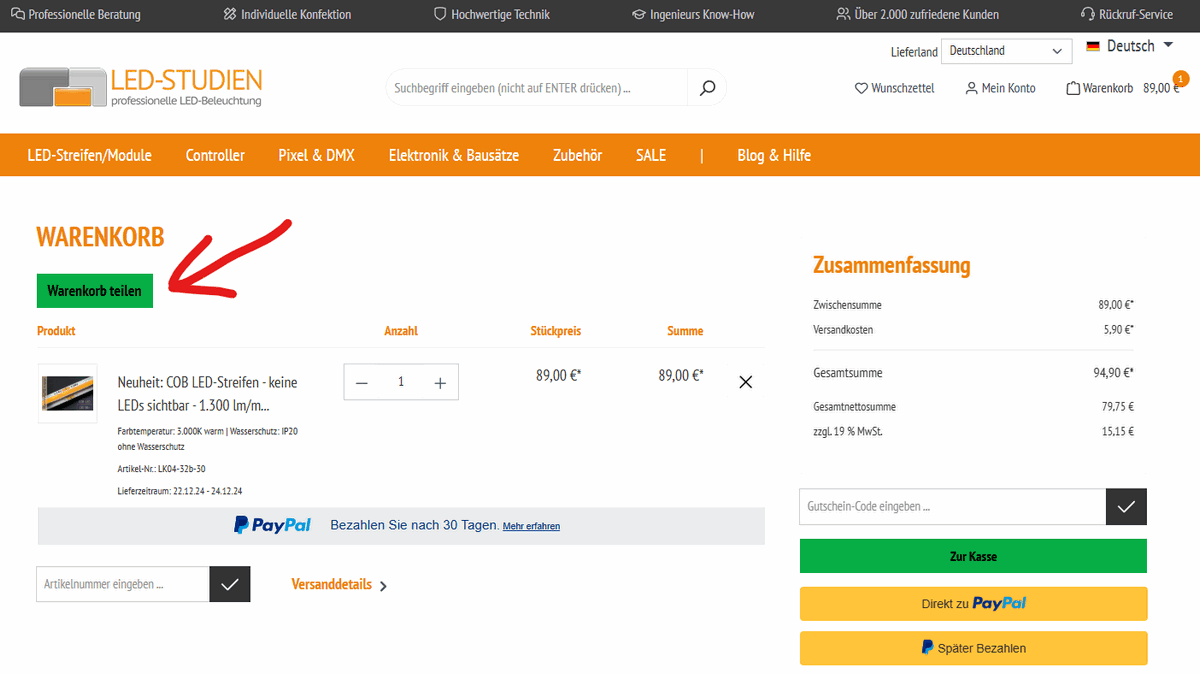Click the COB LED-Streifen product thumbnail
Image resolution: width=1200 pixels, height=674 pixels.
pyautogui.click(x=67, y=393)
